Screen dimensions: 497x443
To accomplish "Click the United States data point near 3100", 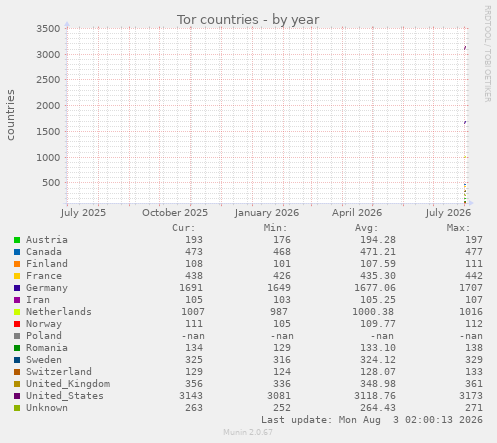I will (x=465, y=48).
